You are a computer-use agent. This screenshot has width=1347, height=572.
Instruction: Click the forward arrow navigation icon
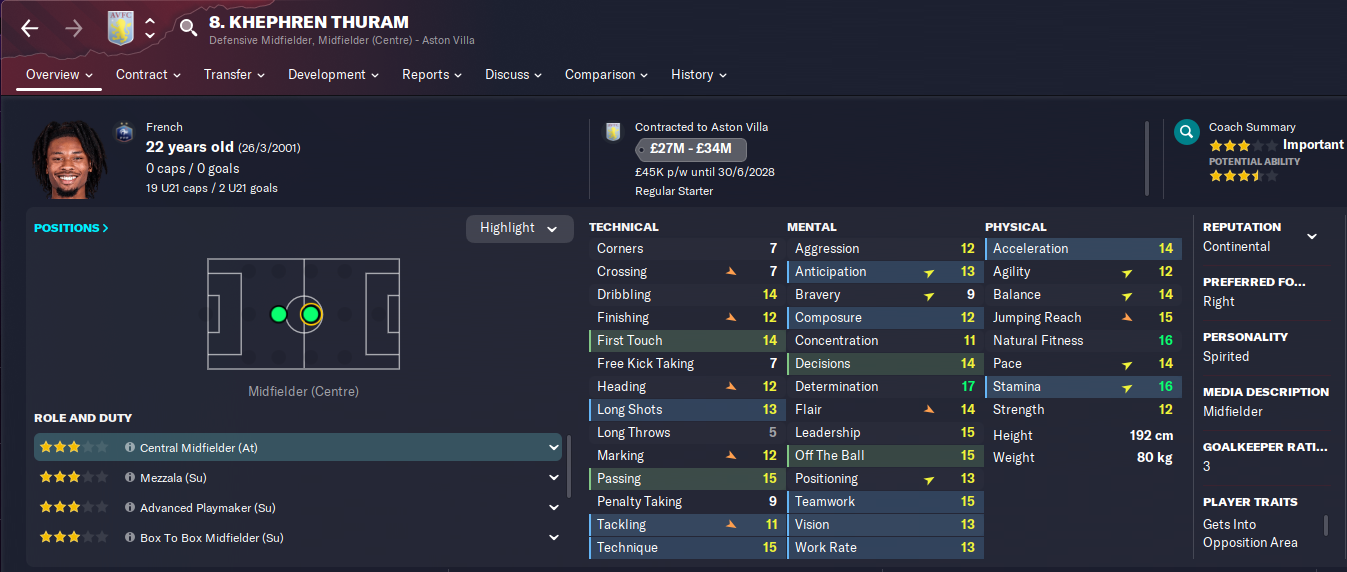(74, 28)
